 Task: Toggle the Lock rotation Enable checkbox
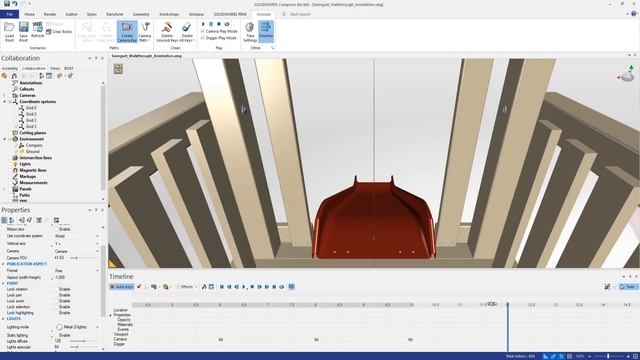coord(57,289)
